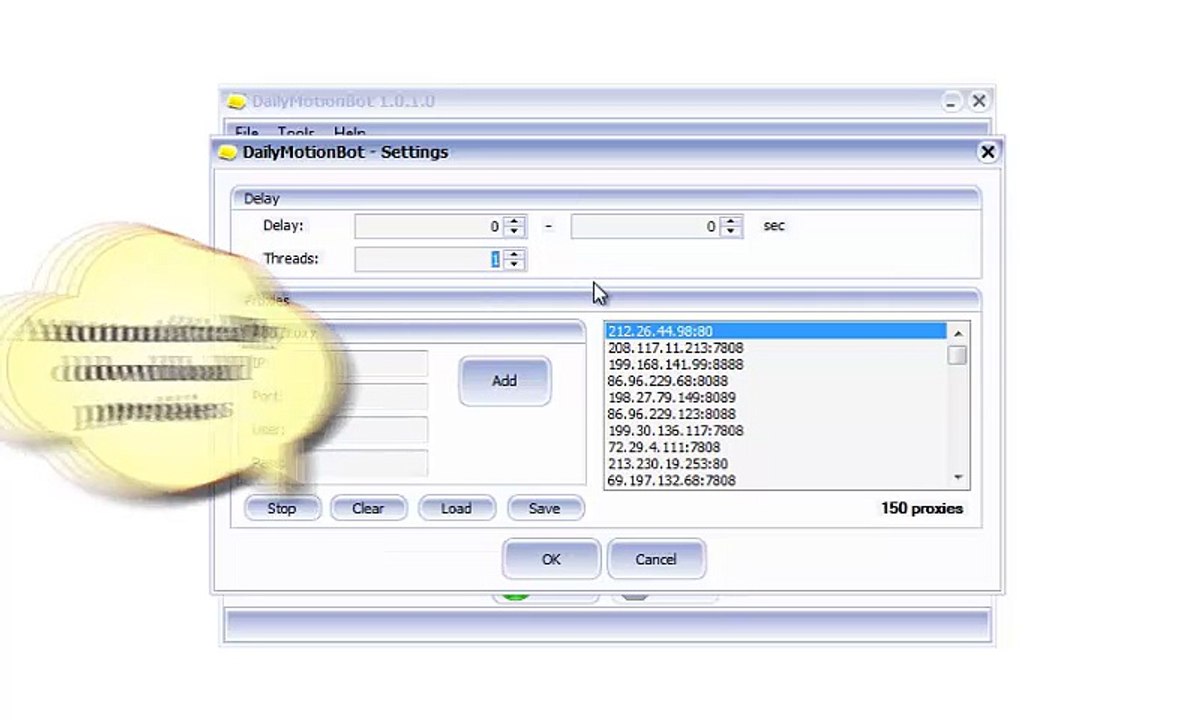Decrease the second Delay value
This screenshot has width=1200, height=720.
pos(731,232)
